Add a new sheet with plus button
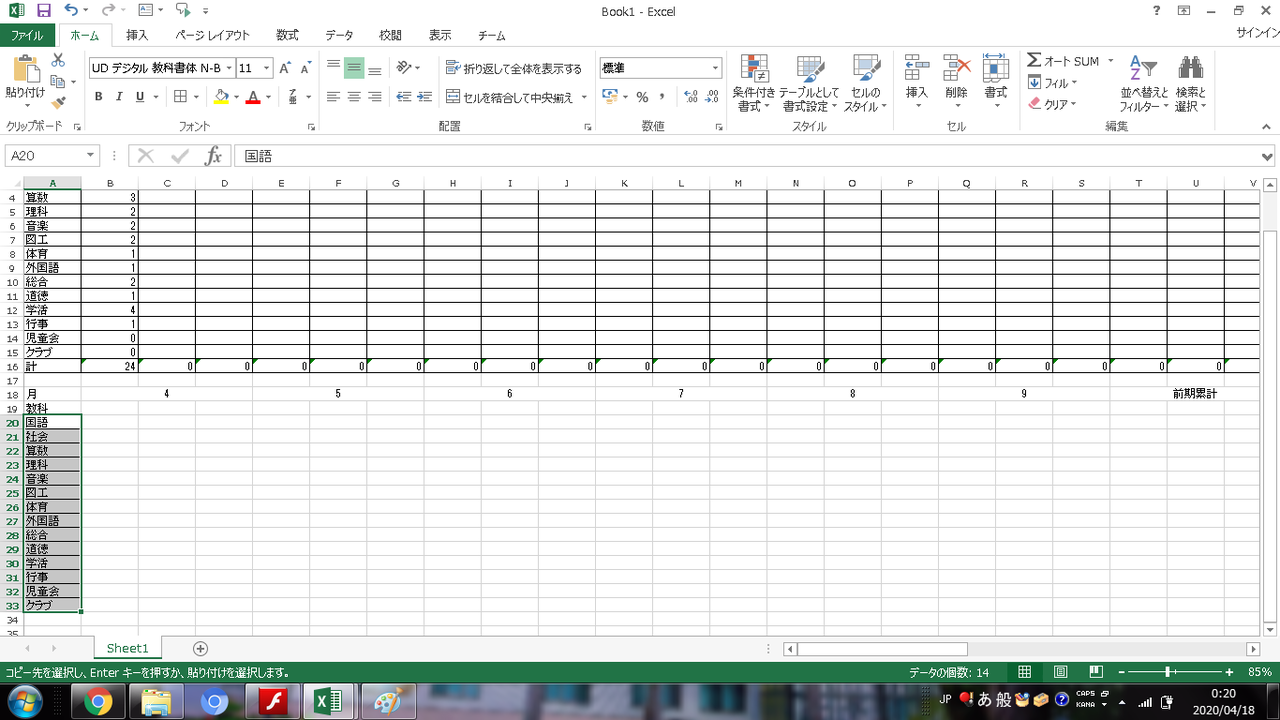This screenshot has width=1280, height=720. click(x=200, y=648)
